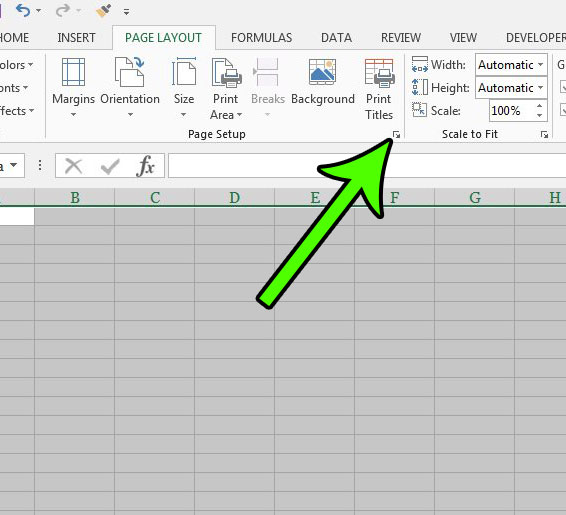
Task: Open the Scale to Fit dialog launcher
Action: click(544, 135)
